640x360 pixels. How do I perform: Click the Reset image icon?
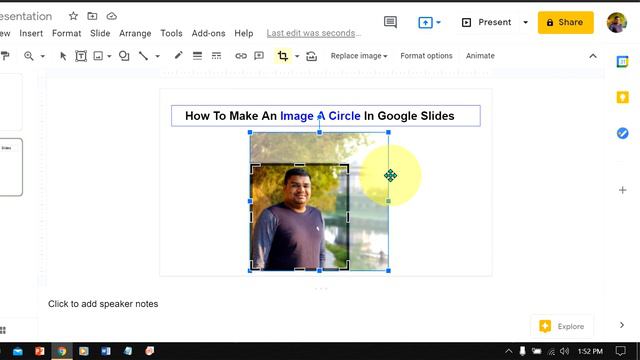[311, 56]
